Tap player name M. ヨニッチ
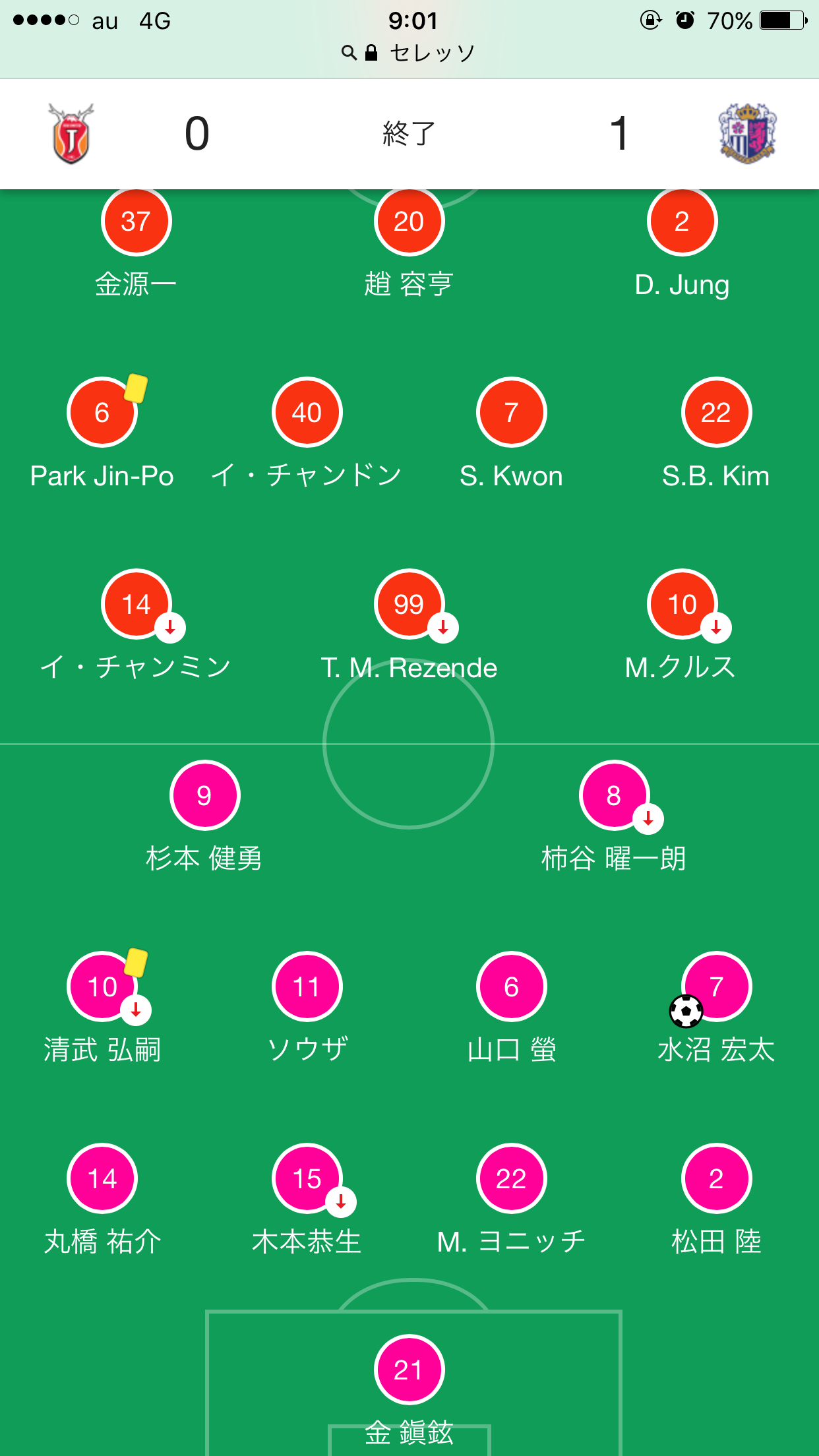 click(511, 1242)
